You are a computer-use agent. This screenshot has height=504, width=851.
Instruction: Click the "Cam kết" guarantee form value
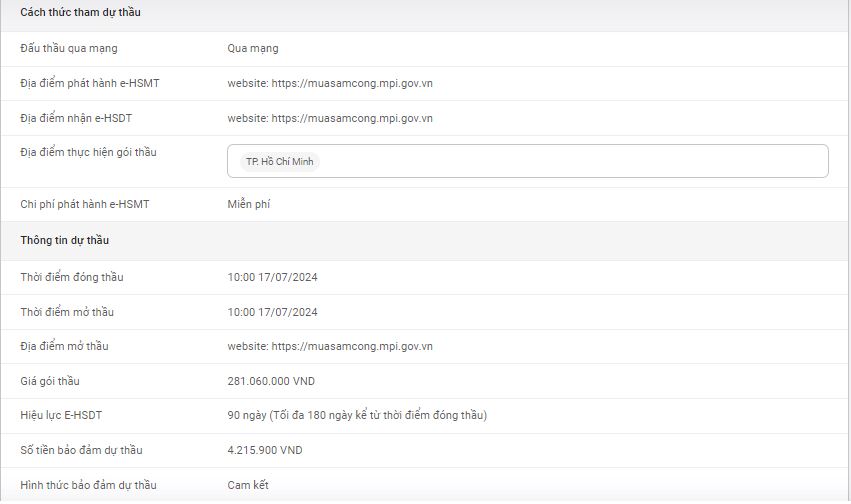tap(248, 485)
